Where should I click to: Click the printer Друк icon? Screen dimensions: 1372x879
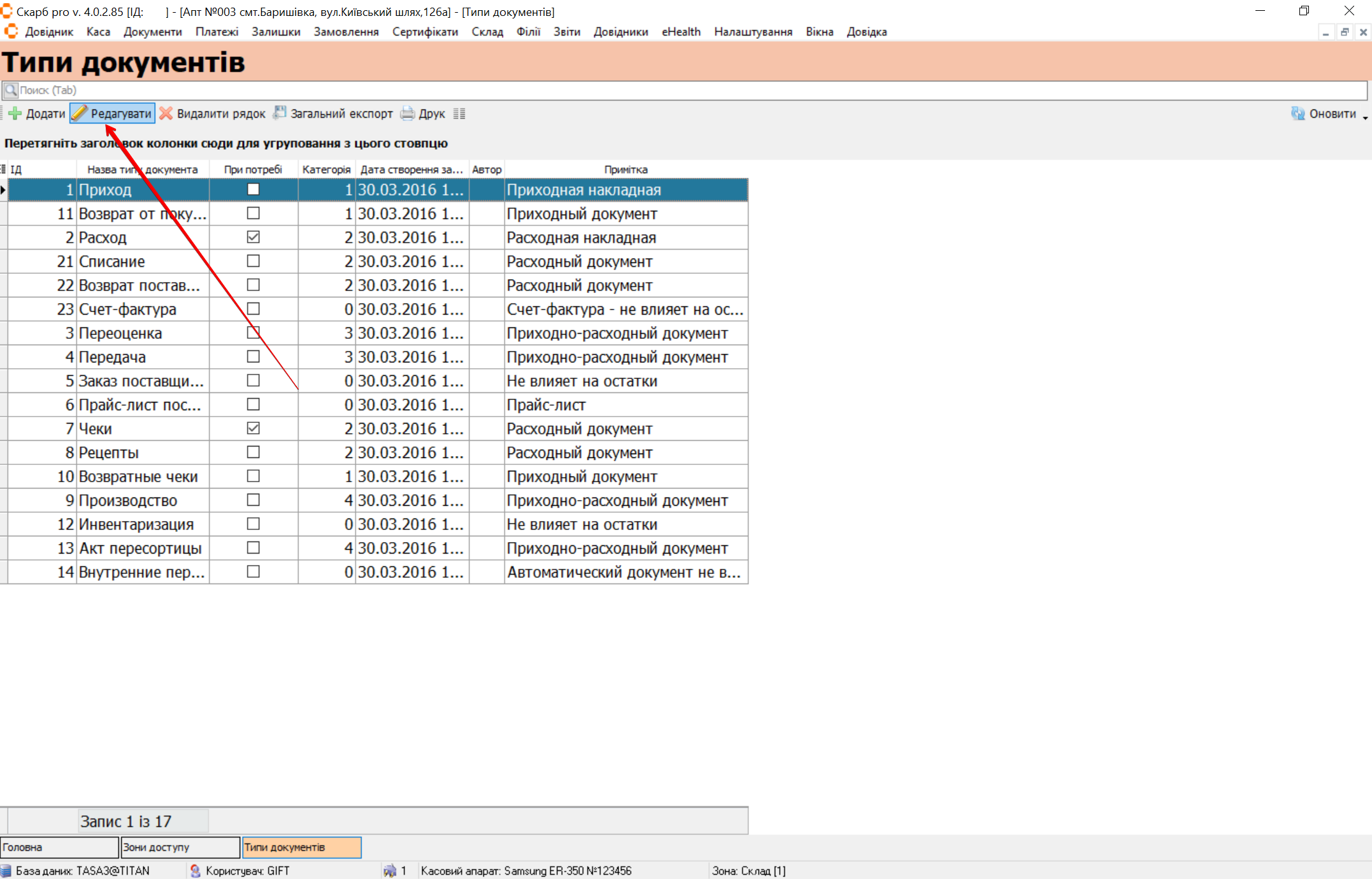[408, 113]
